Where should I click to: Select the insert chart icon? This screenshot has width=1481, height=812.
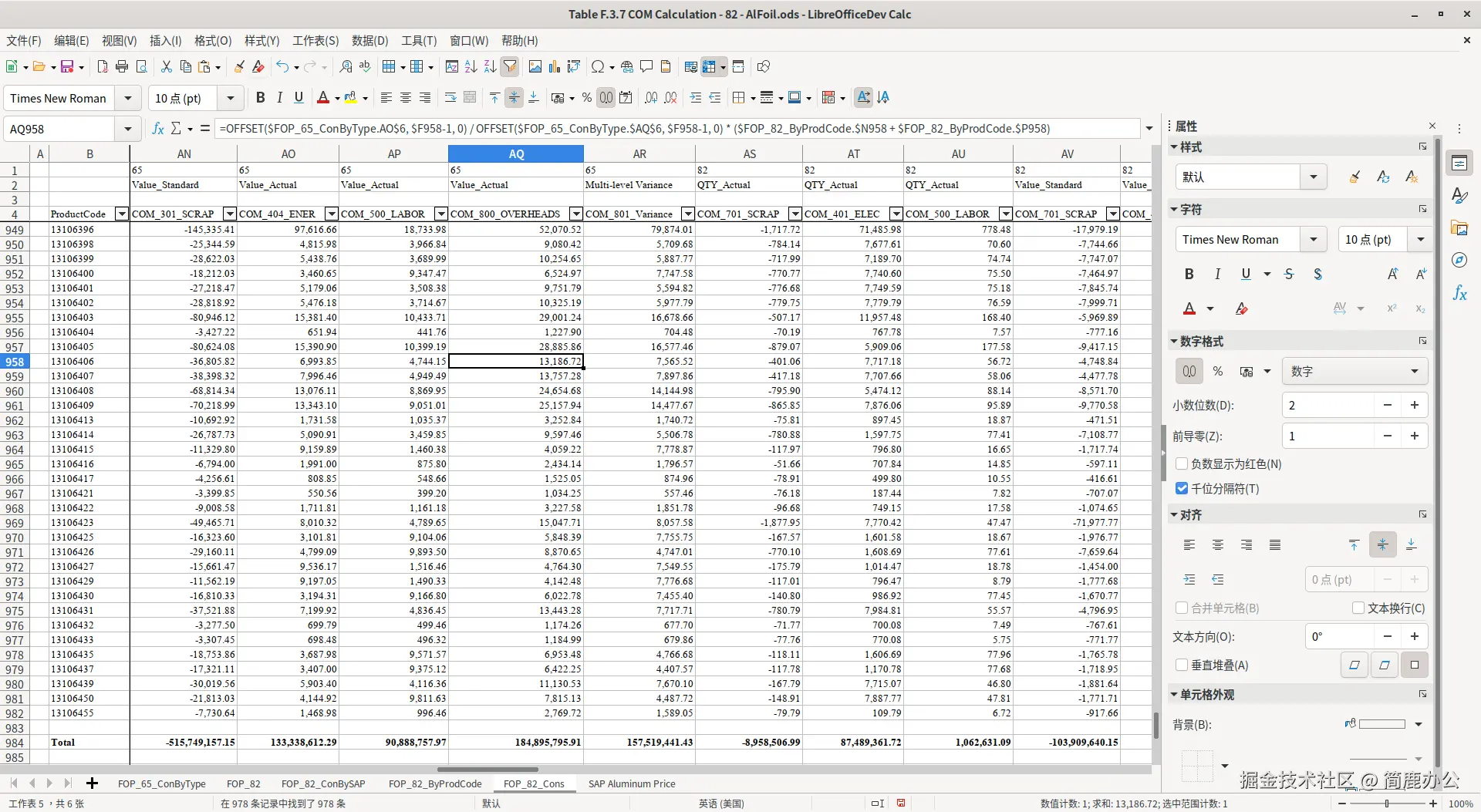pyautogui.click(x=555, y=66)
